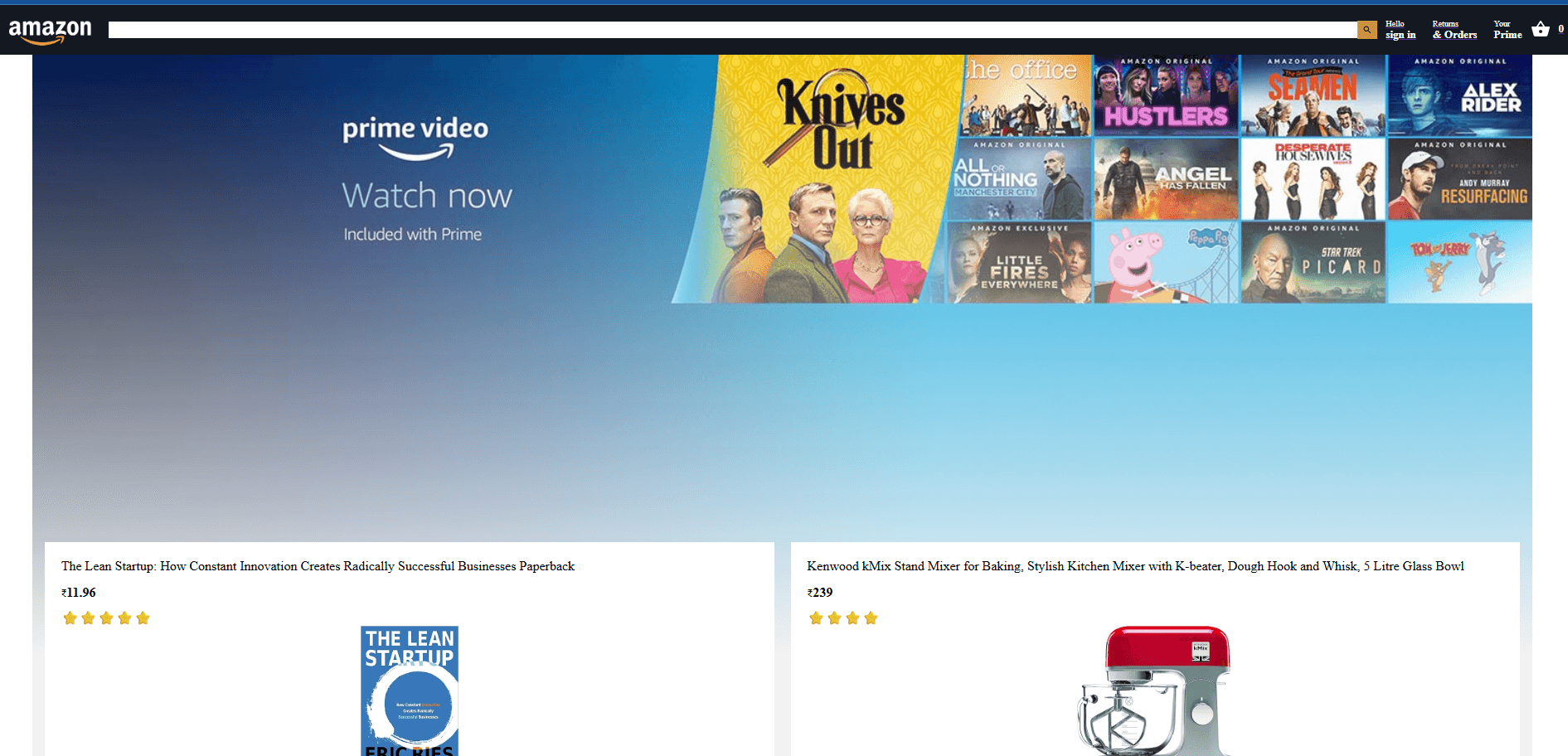Click the orange search magnifier button
This screenshot has width=1568, height=756.
click(1367, 30)
